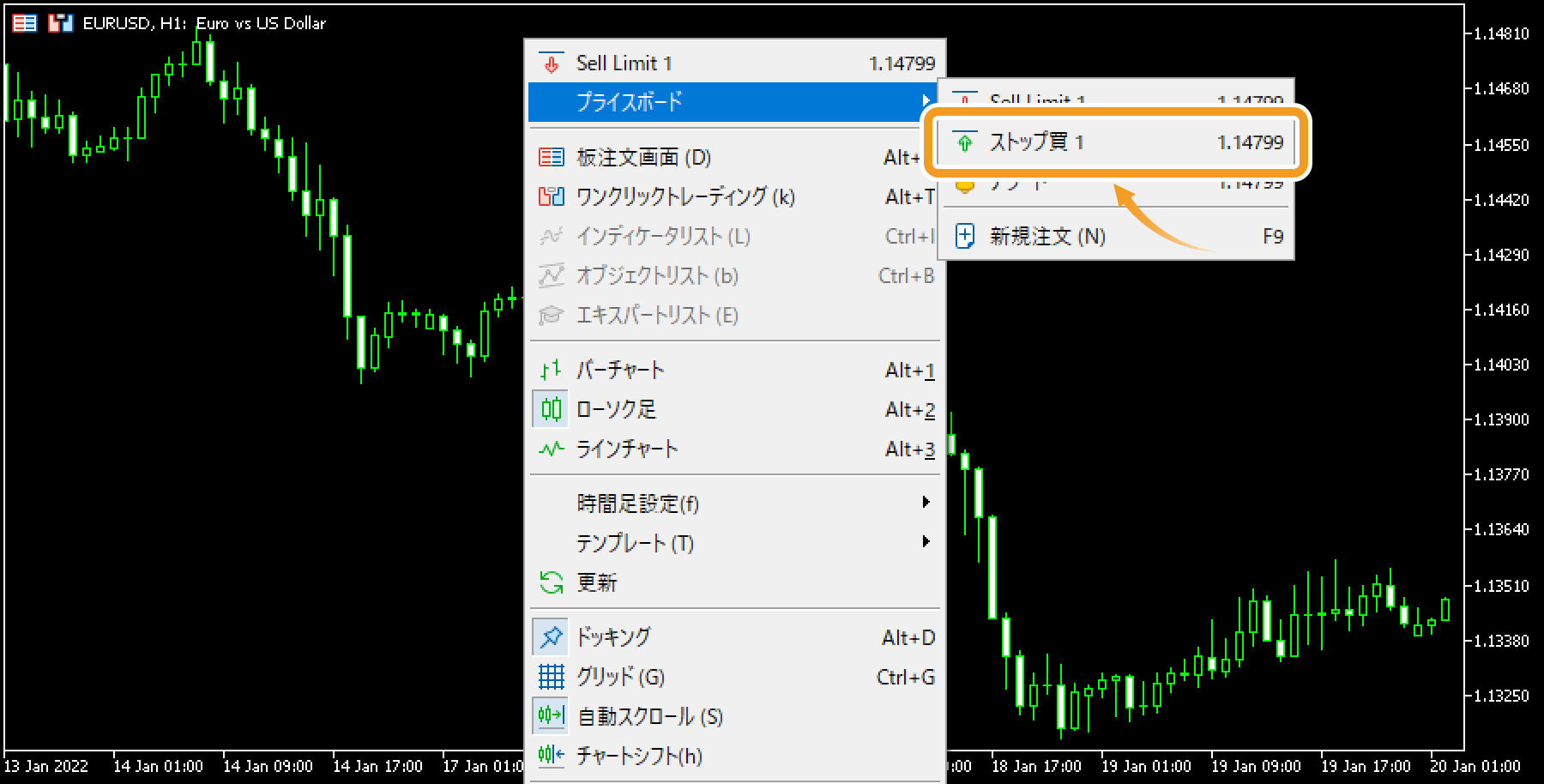Expand the プライスボード submenu arrow
This screenshot has height=784, width=1544.
pyautogui.click(x=926, y=100)
